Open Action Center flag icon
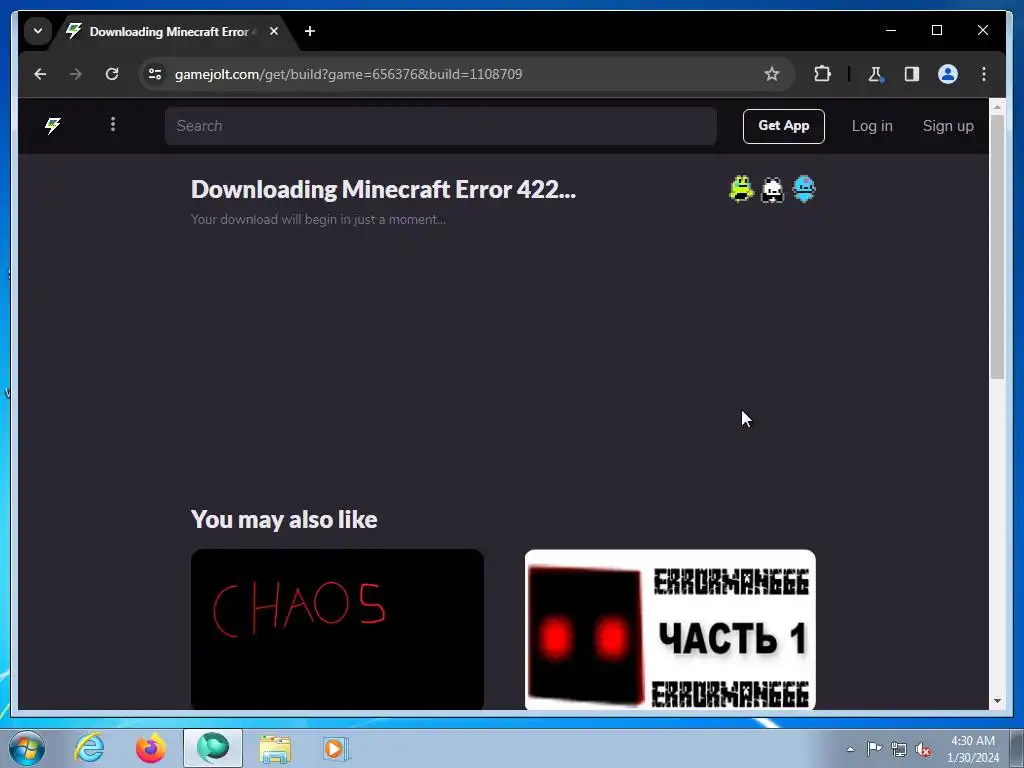1024x768 pixels. (x=874, y=749)
